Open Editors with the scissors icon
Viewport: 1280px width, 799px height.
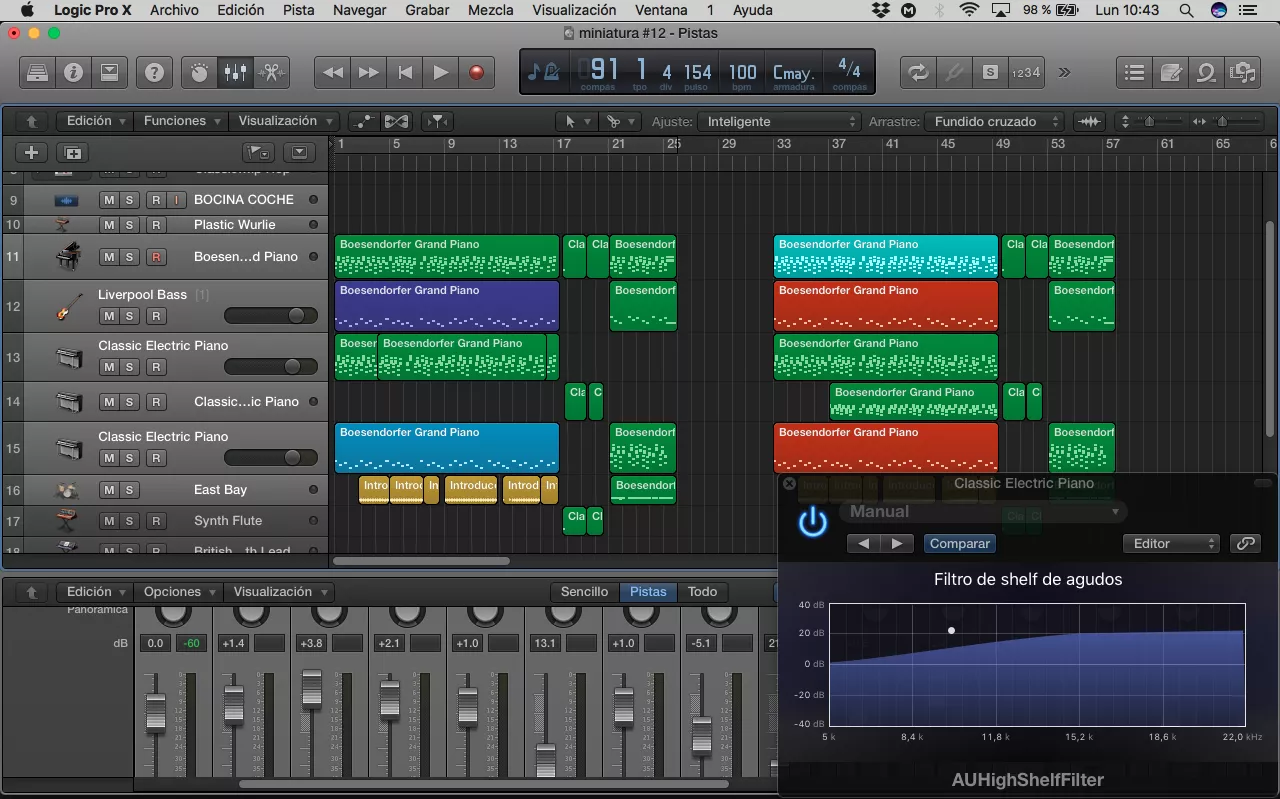(270, 72)
